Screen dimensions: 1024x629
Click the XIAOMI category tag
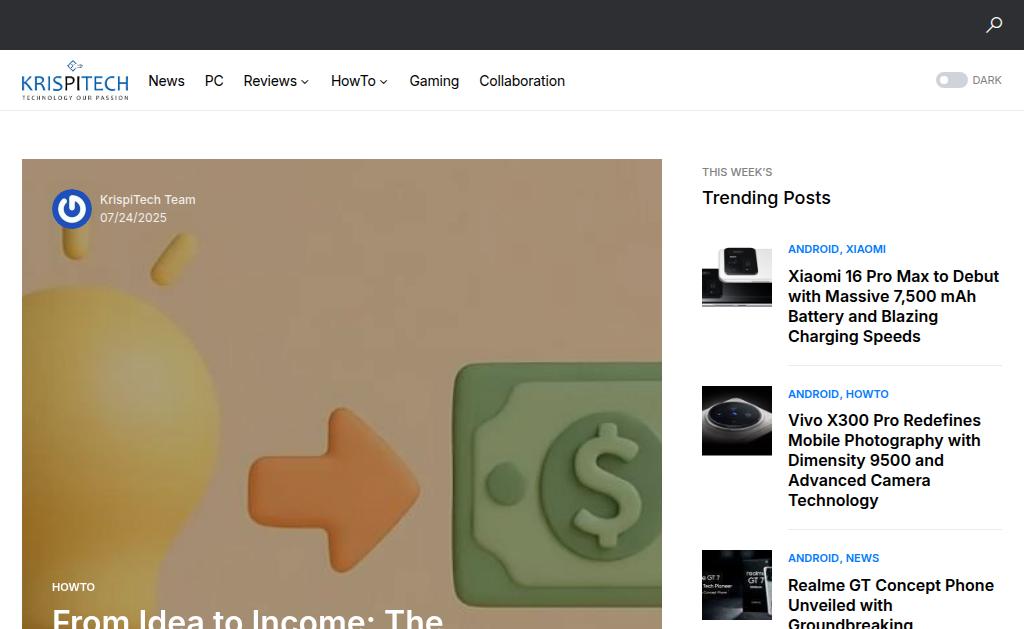865,249
